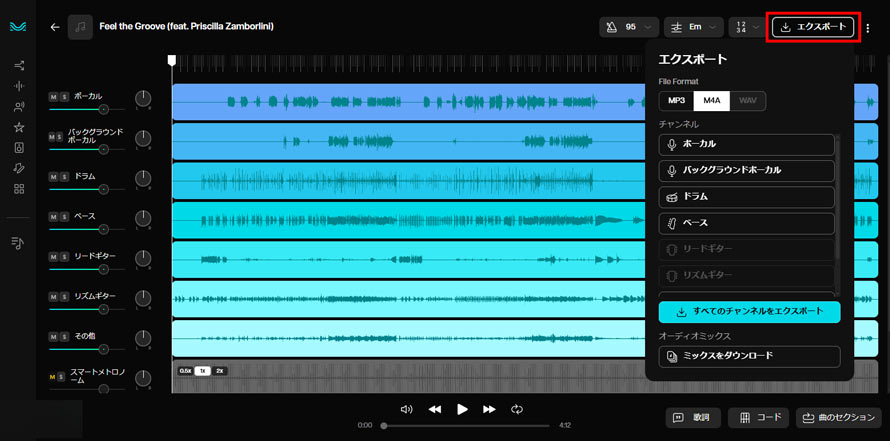Toggle mute on the スマートメトロノーム track

coord(54,377)
